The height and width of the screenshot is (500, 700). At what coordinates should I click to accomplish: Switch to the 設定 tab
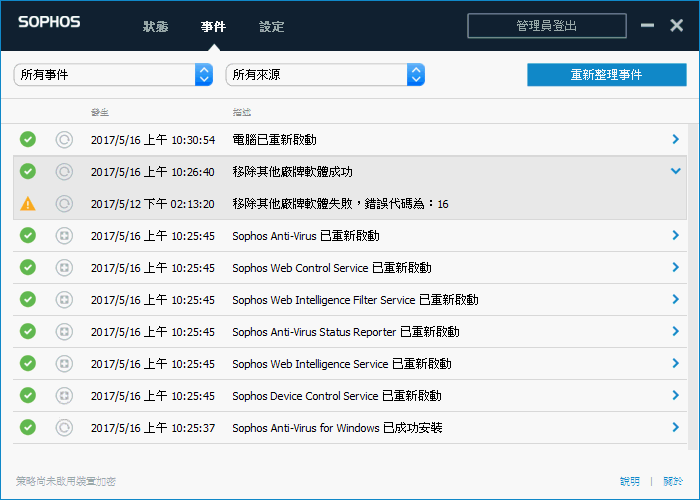click(272, 26)
